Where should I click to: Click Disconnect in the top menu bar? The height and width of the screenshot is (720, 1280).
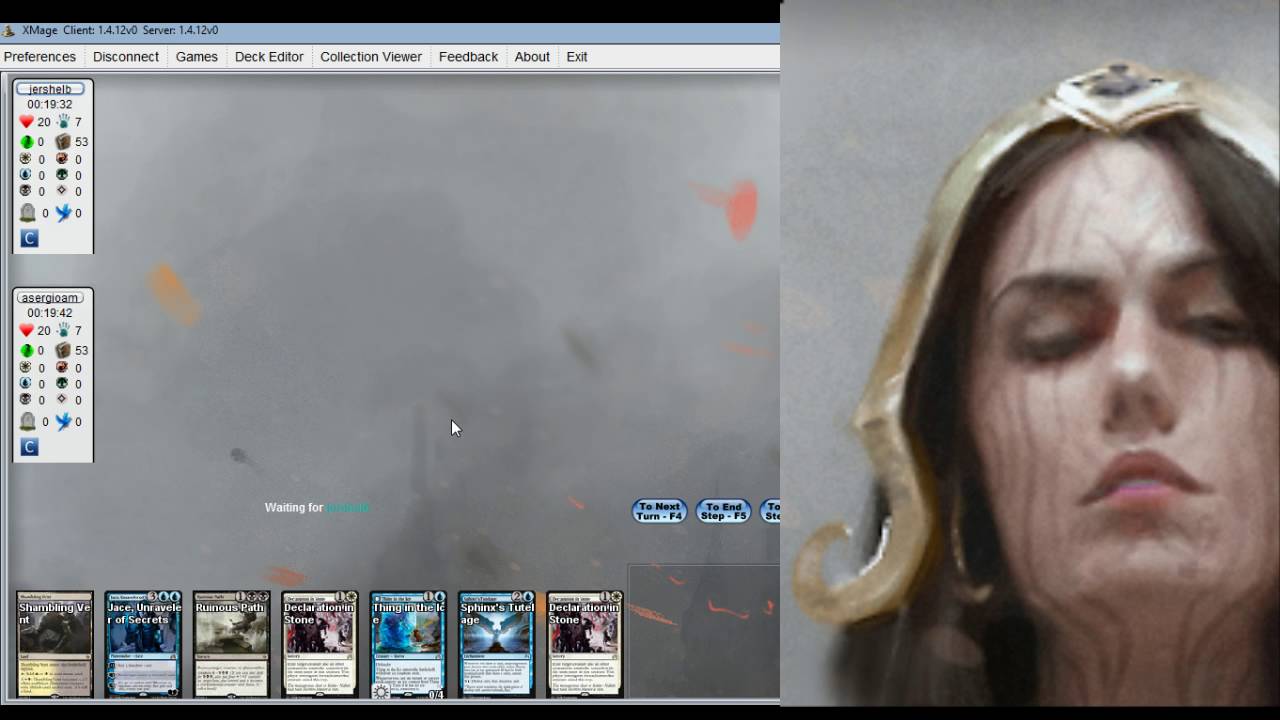pos(126,57)
